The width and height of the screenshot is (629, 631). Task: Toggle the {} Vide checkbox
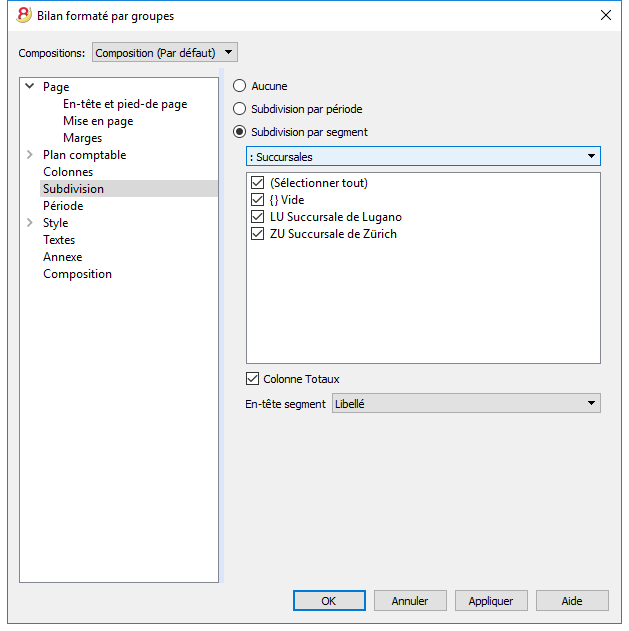(x=258, y=200)
